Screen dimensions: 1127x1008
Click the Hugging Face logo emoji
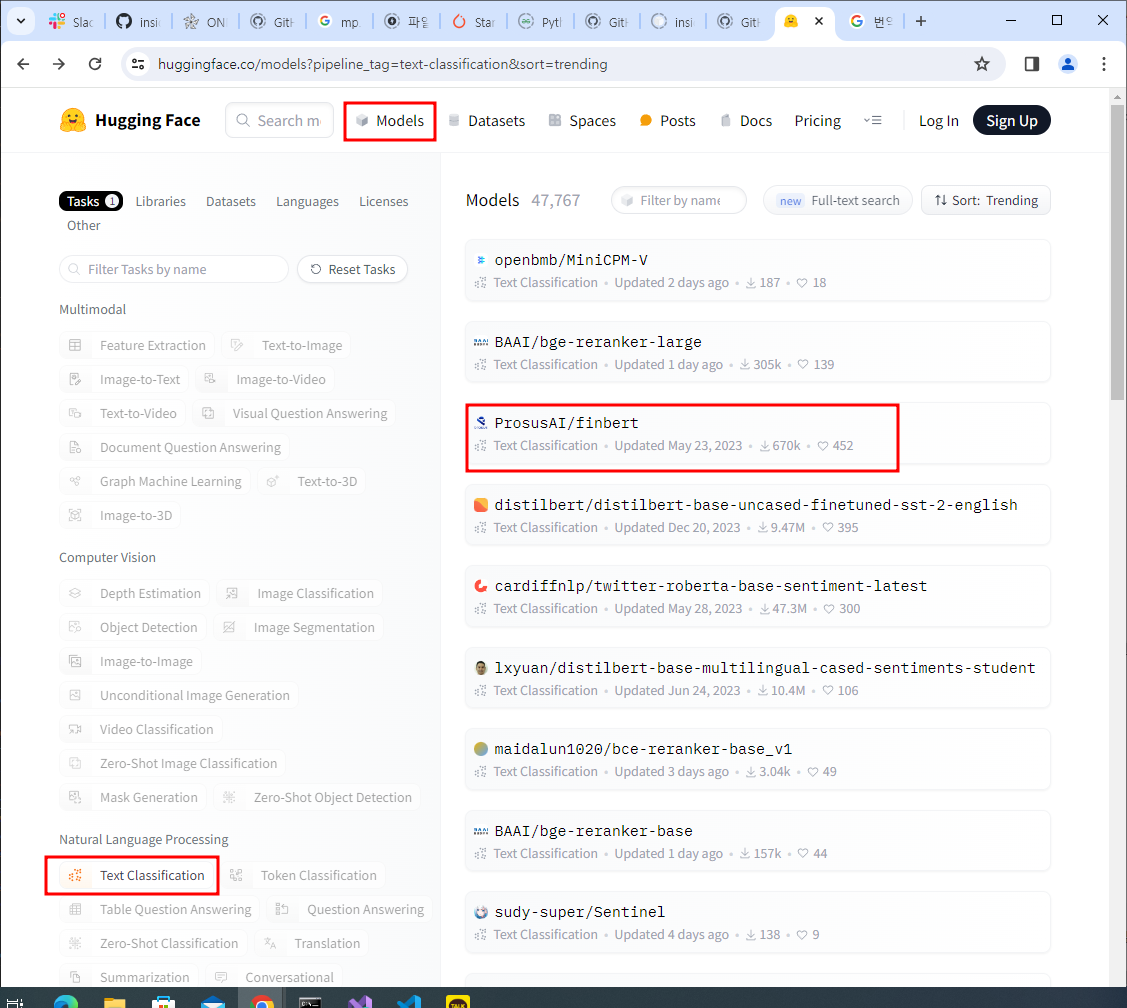pyautogui.click(x=73, y=120)
